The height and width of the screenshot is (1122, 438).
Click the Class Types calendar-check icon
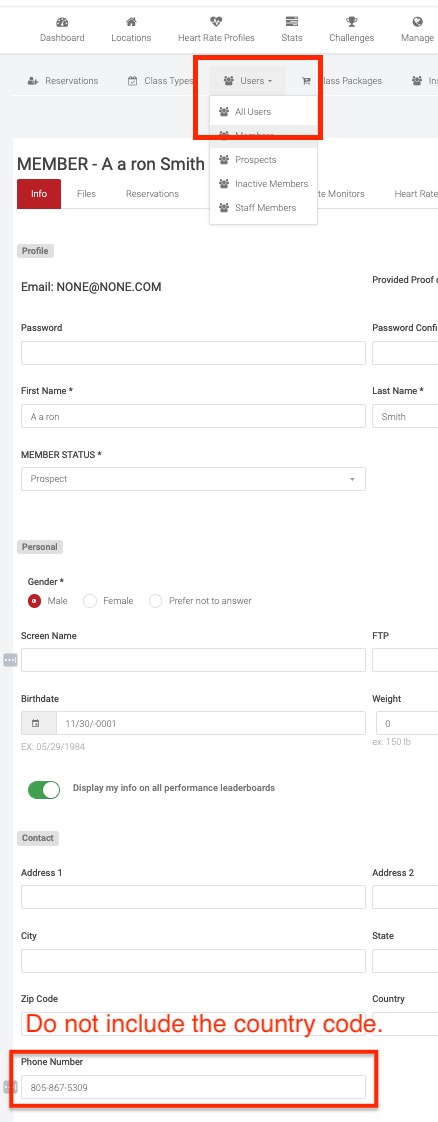tap(132, 81)
